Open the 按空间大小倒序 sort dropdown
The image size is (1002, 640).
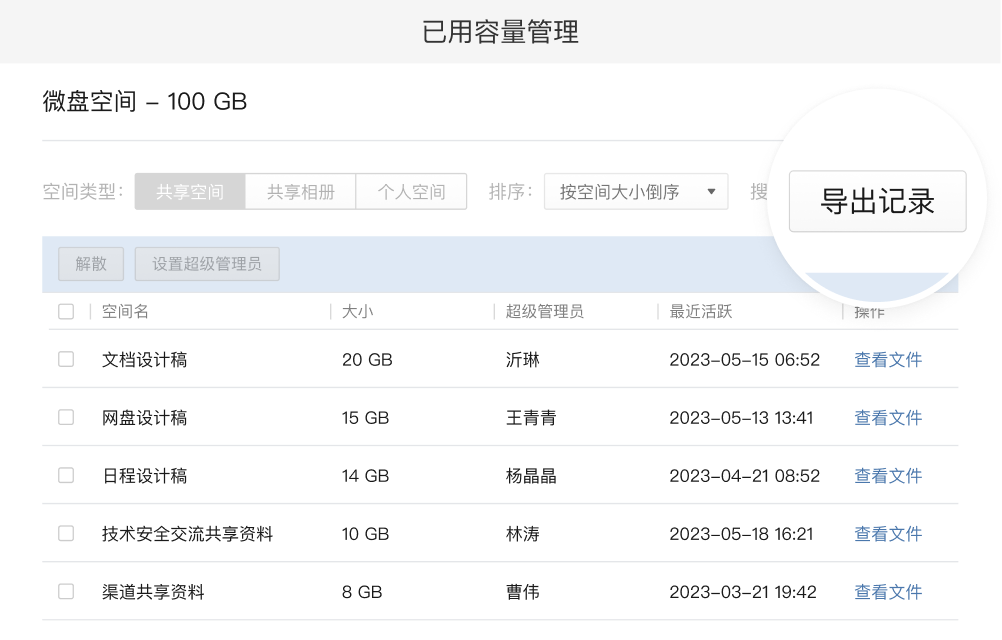pyautogui.click(x=636, y=192)
